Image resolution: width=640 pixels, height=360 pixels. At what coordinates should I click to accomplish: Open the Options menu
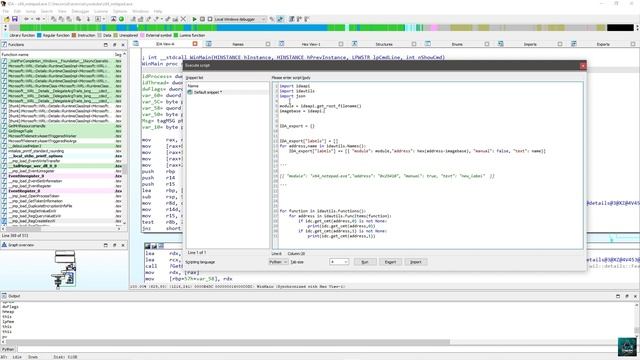[x=120, y=11]
